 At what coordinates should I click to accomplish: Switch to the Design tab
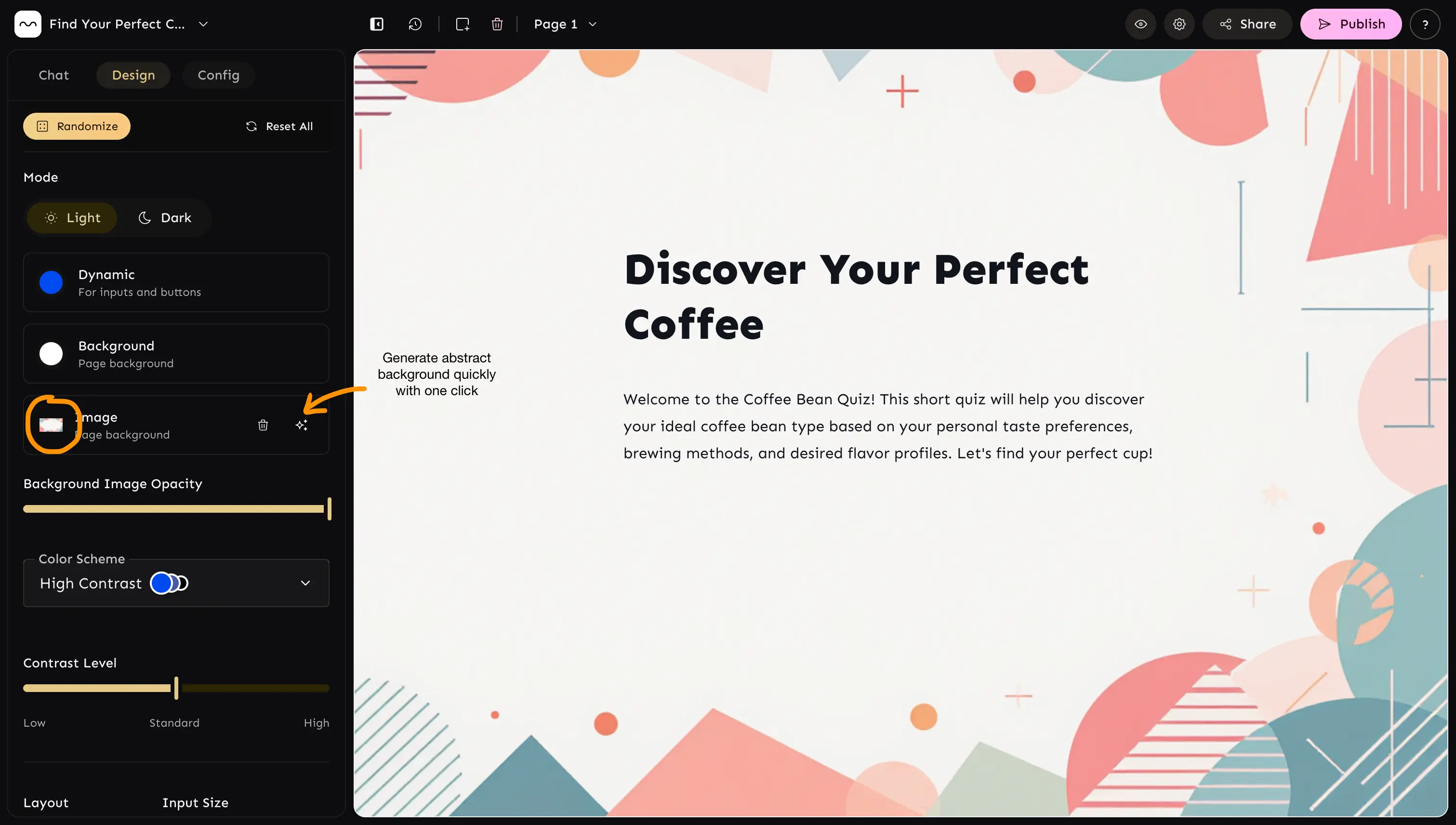(x=133, y=75)
